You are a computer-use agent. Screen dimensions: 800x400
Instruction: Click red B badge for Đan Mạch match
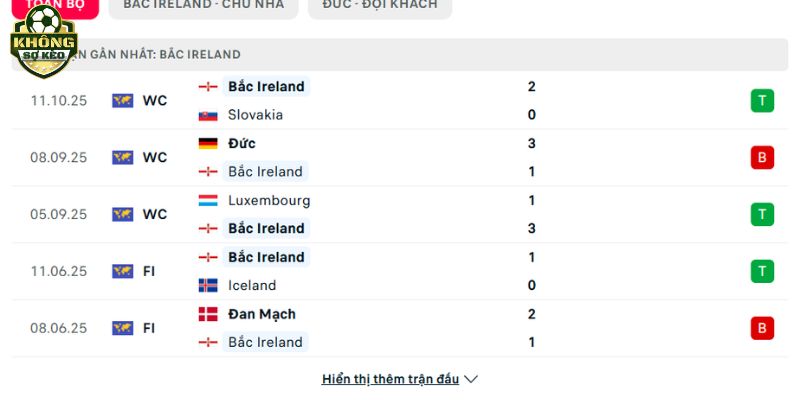762,328
